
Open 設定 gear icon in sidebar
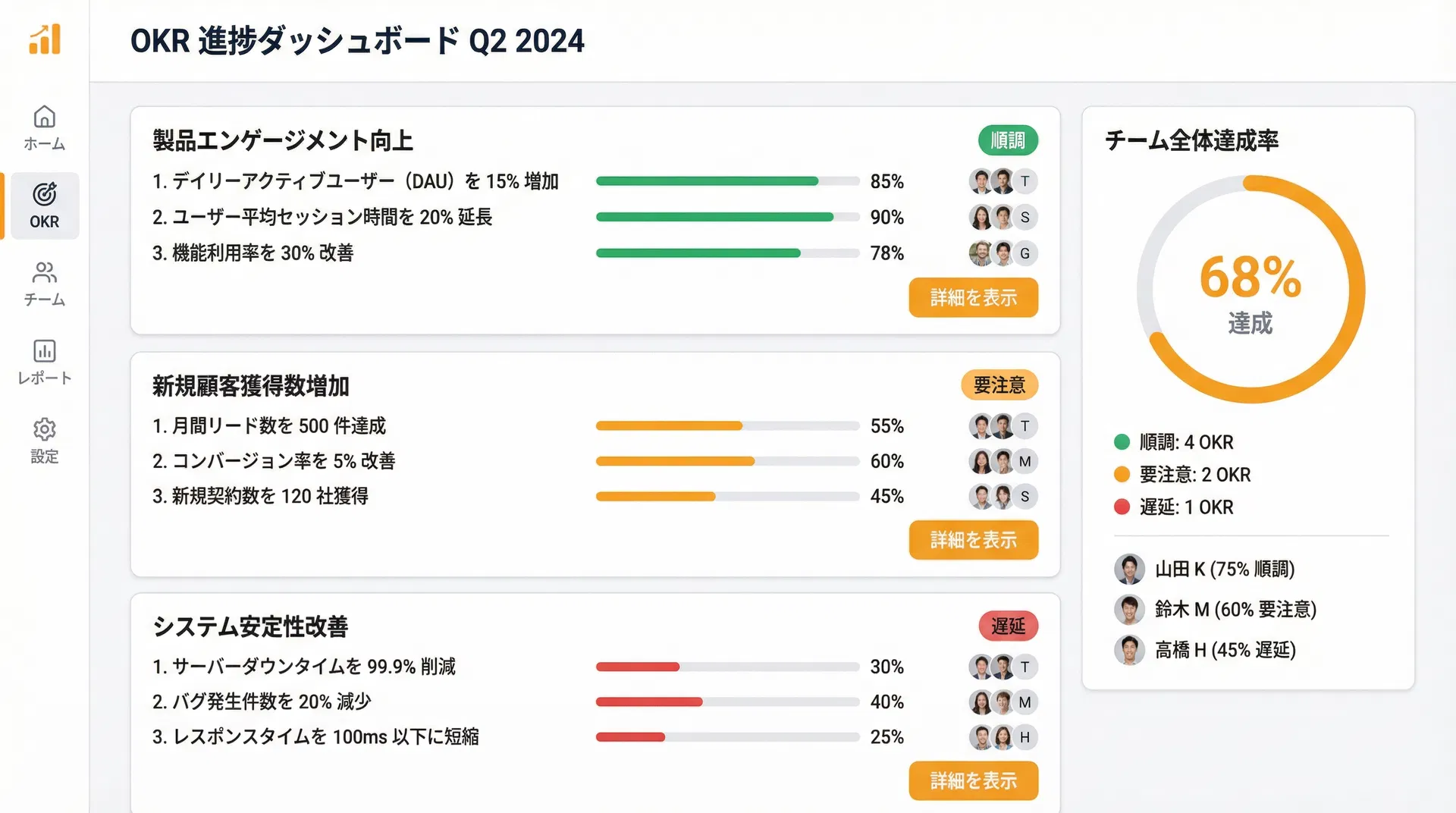(45, 429)
